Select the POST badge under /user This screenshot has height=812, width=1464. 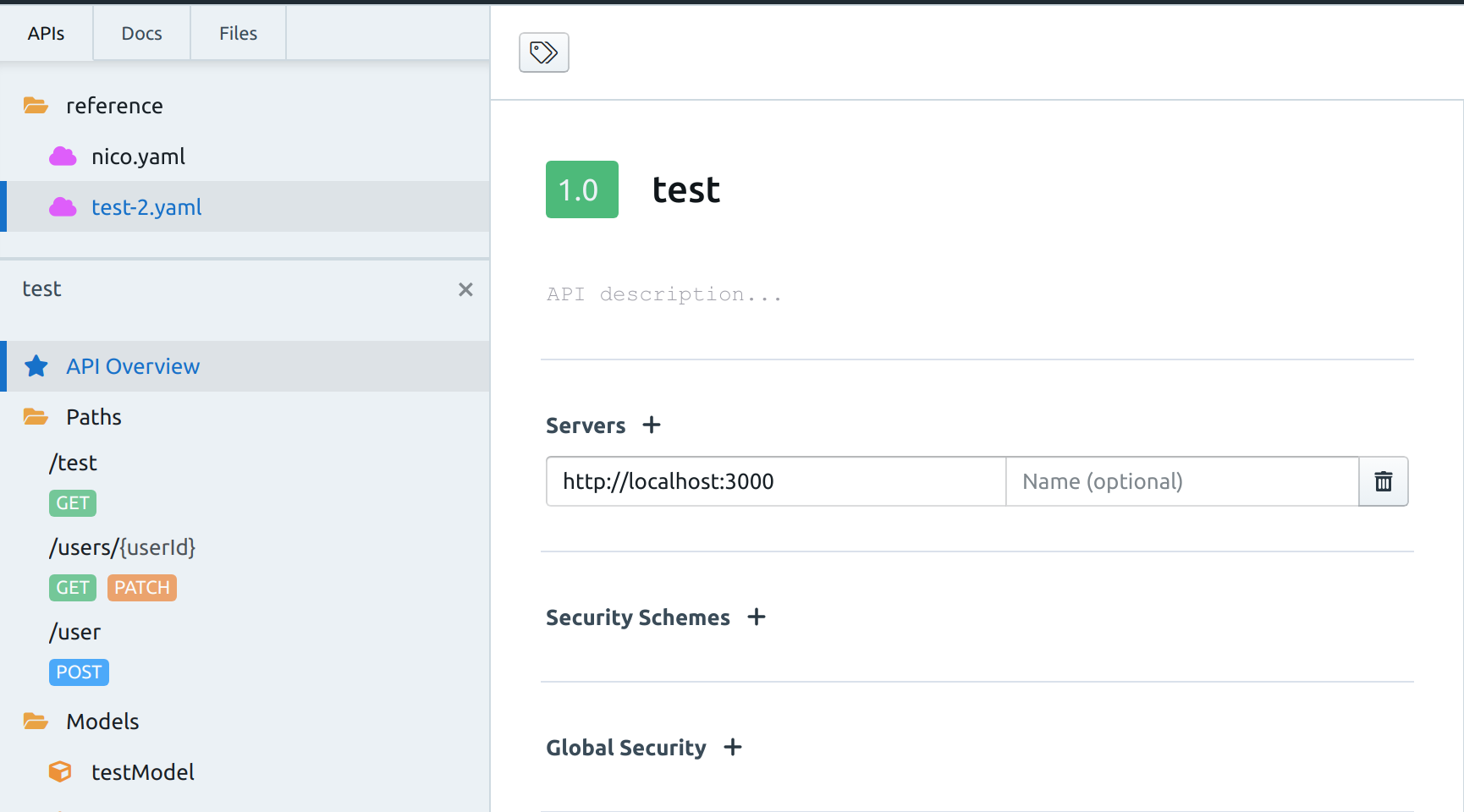click(79, 672)
